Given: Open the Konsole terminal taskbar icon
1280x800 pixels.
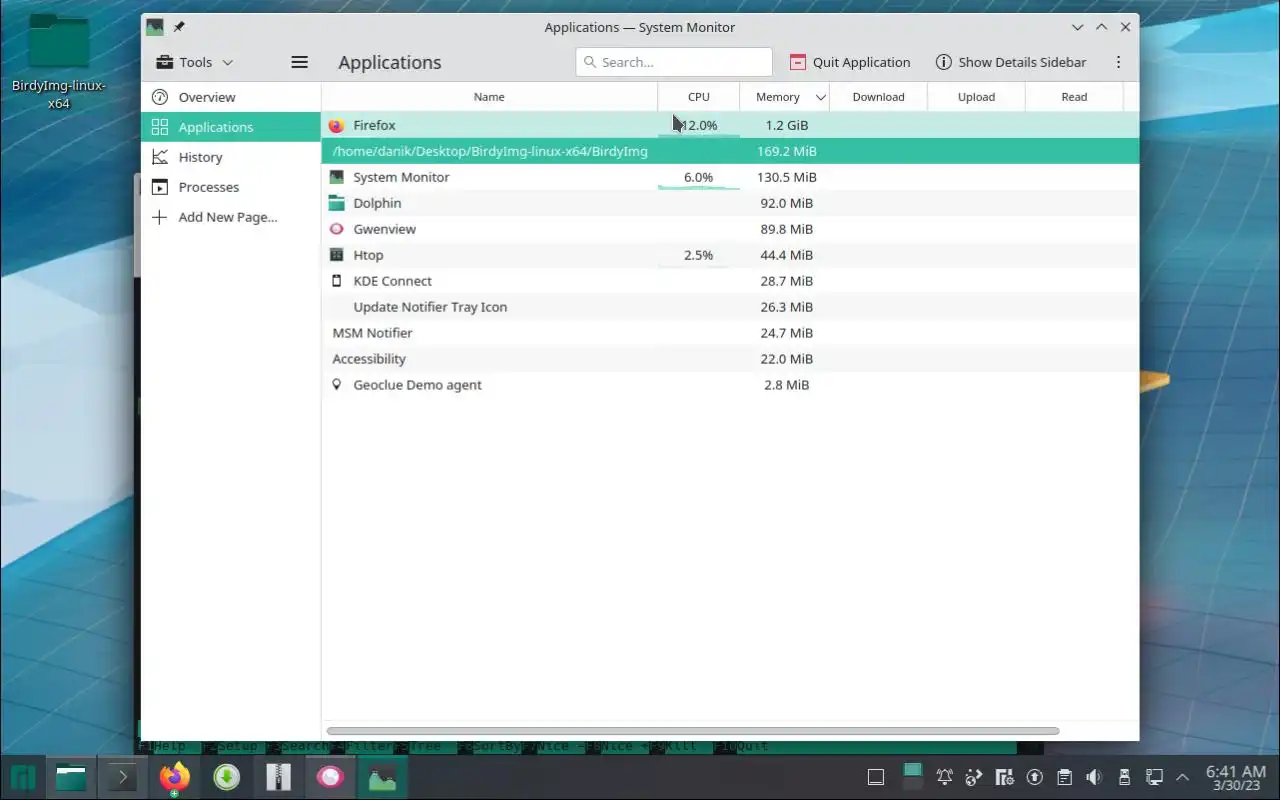Looking at the screenshot, I should pos(122,777).
